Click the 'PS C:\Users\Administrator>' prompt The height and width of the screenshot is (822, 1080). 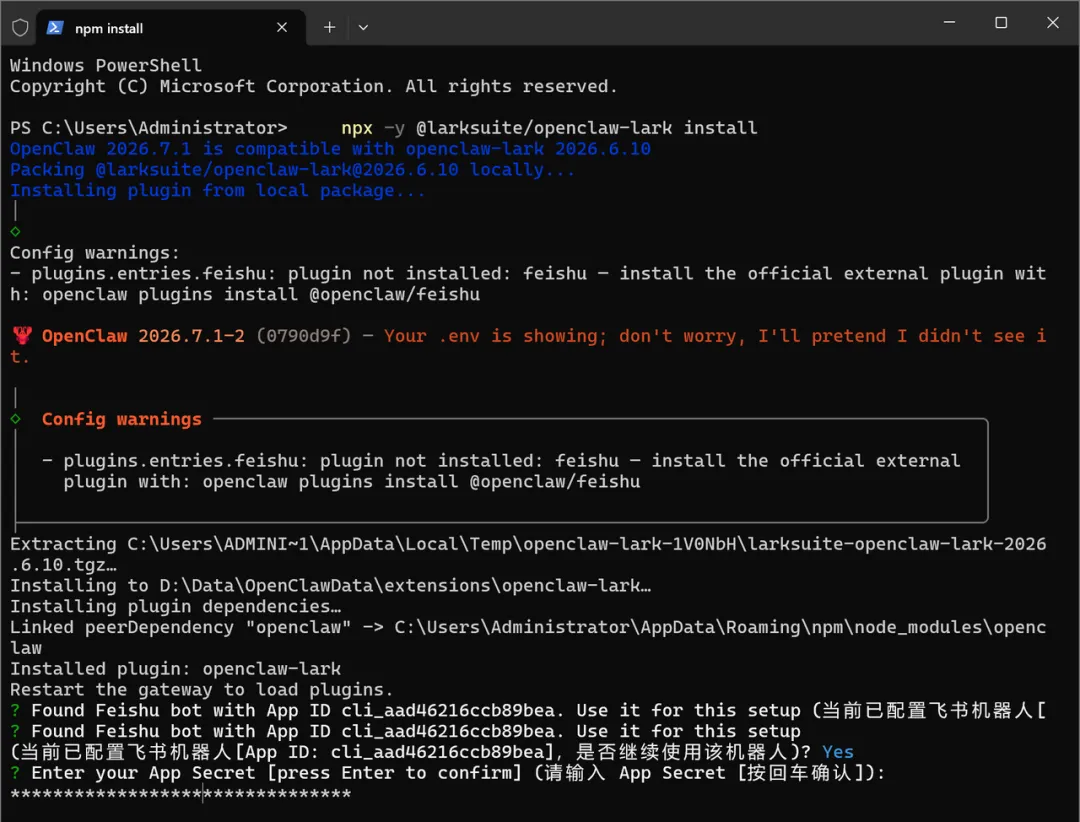coord(148,128)
